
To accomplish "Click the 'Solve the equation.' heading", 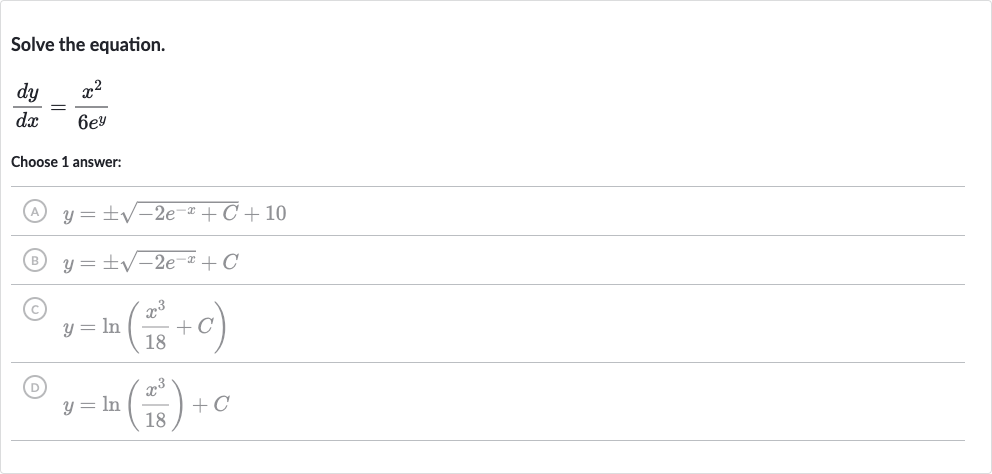I will 88,45.
